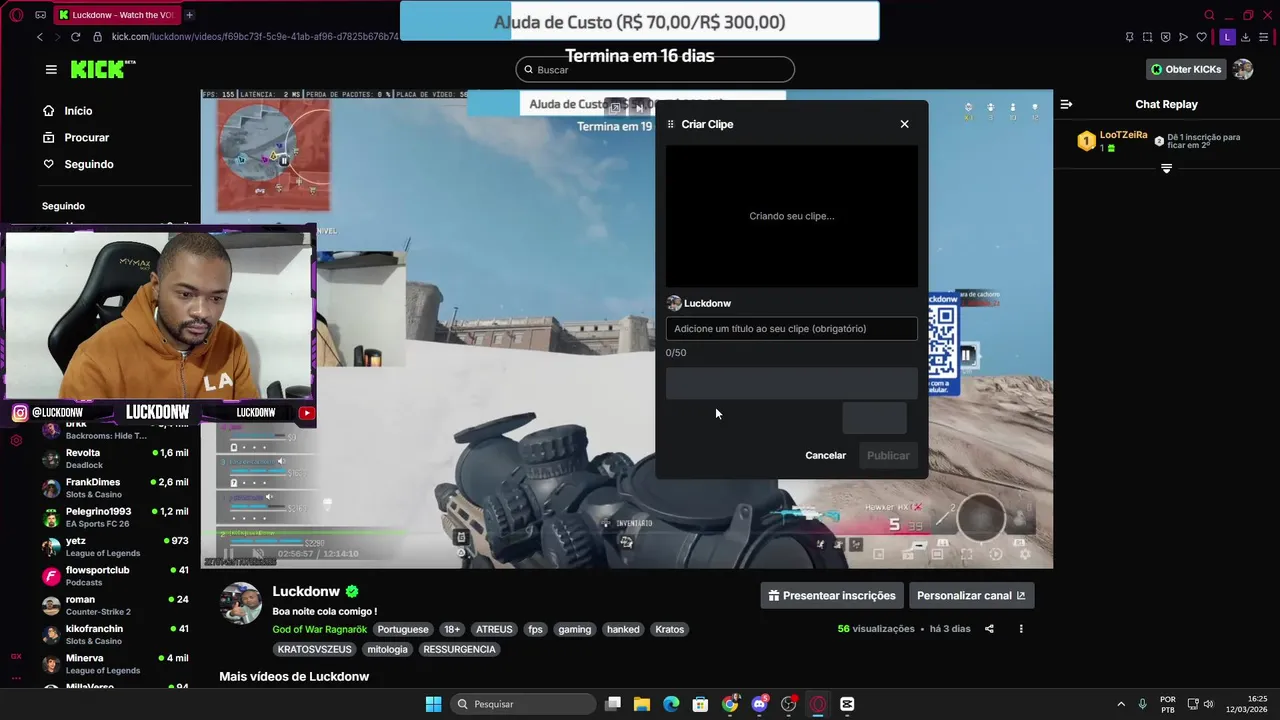
Task: Open Opera Easy Setup sliders icon
Action: coord(1266,37)
